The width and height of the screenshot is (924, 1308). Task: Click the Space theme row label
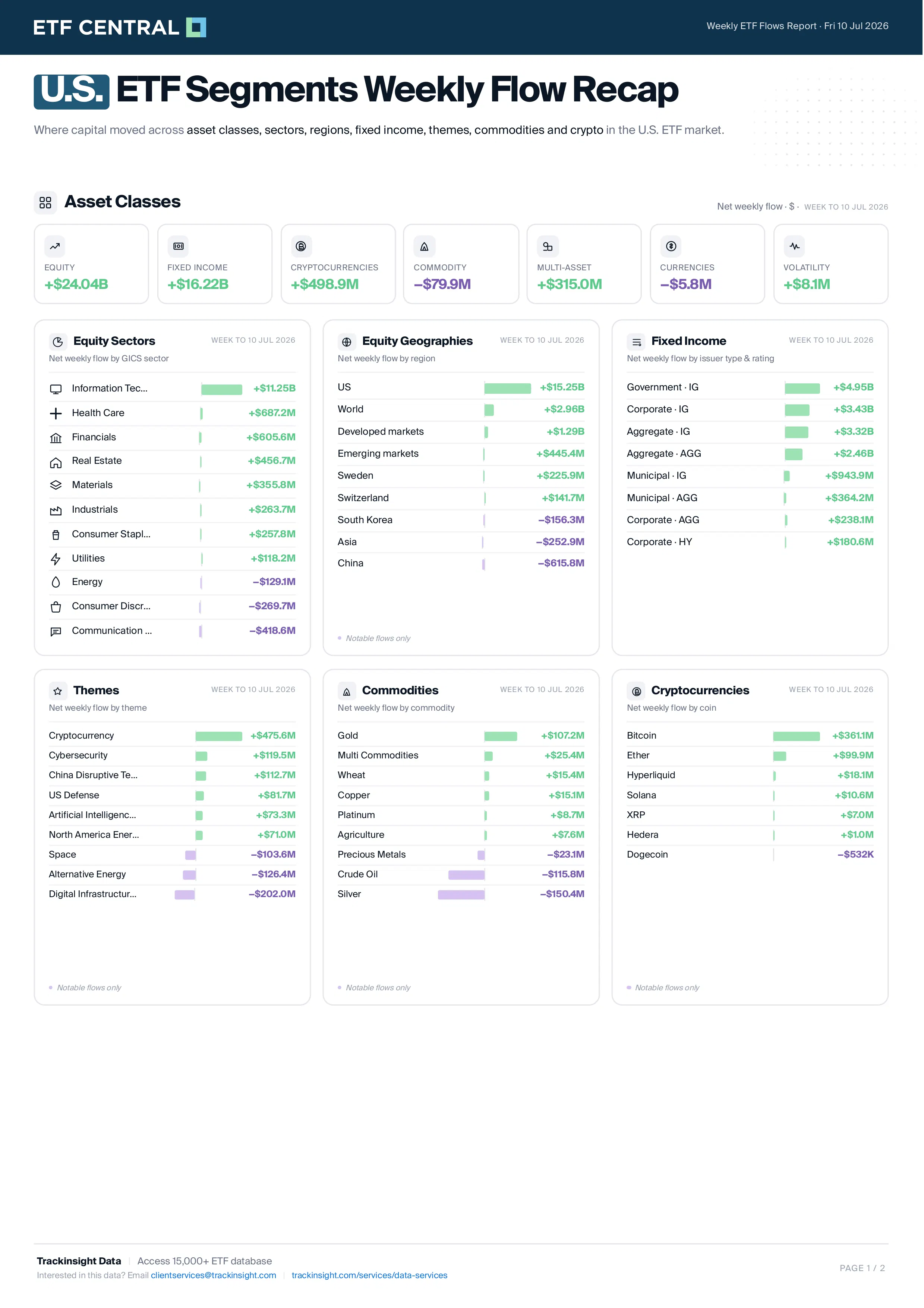(x=63, y=855)
